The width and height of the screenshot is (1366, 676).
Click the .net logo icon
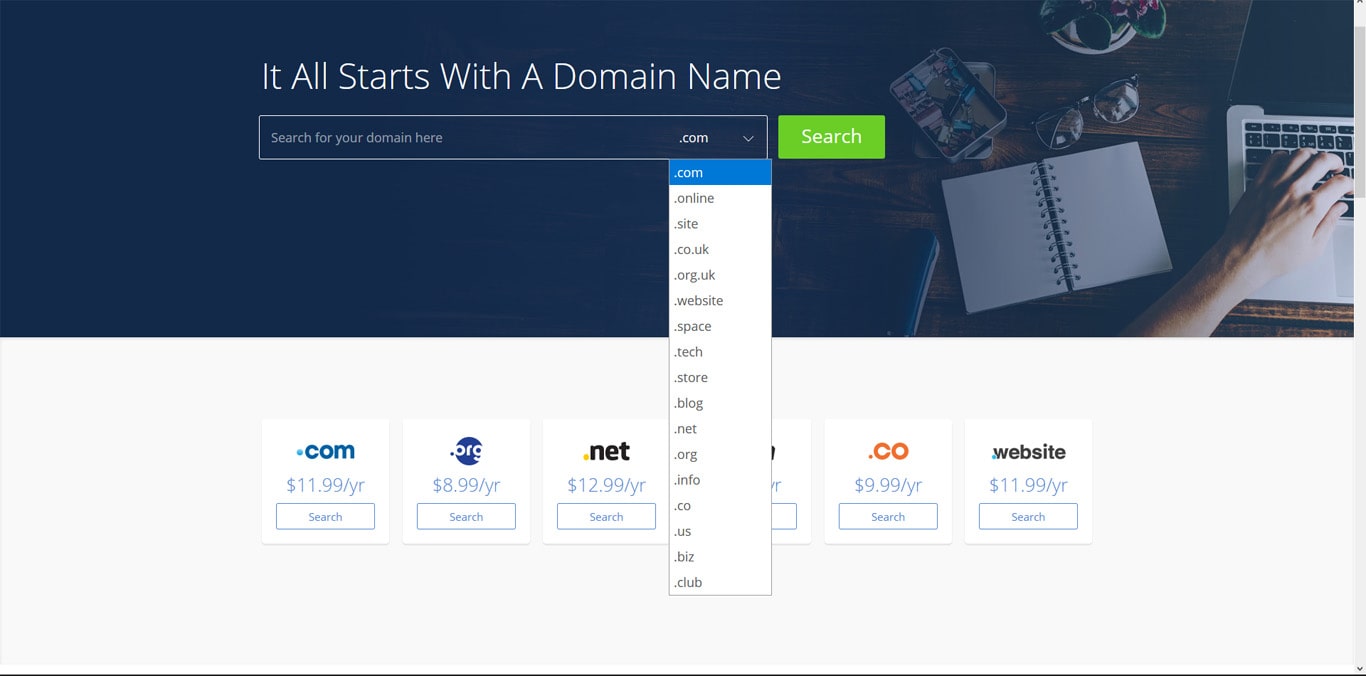(x=606, y=452)
